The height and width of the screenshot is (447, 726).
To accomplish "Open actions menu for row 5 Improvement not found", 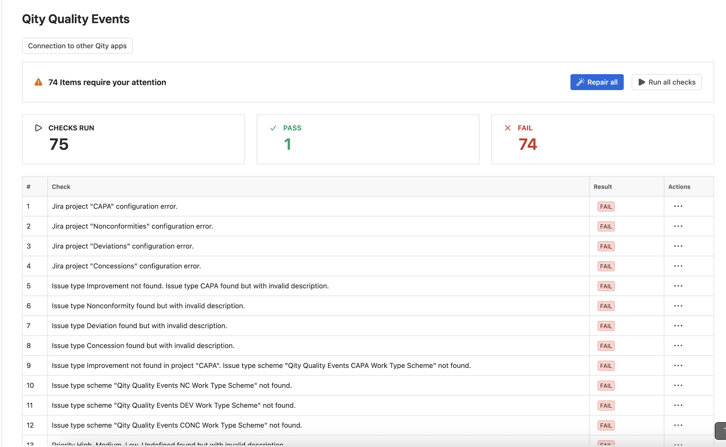I will pos(678,286).
